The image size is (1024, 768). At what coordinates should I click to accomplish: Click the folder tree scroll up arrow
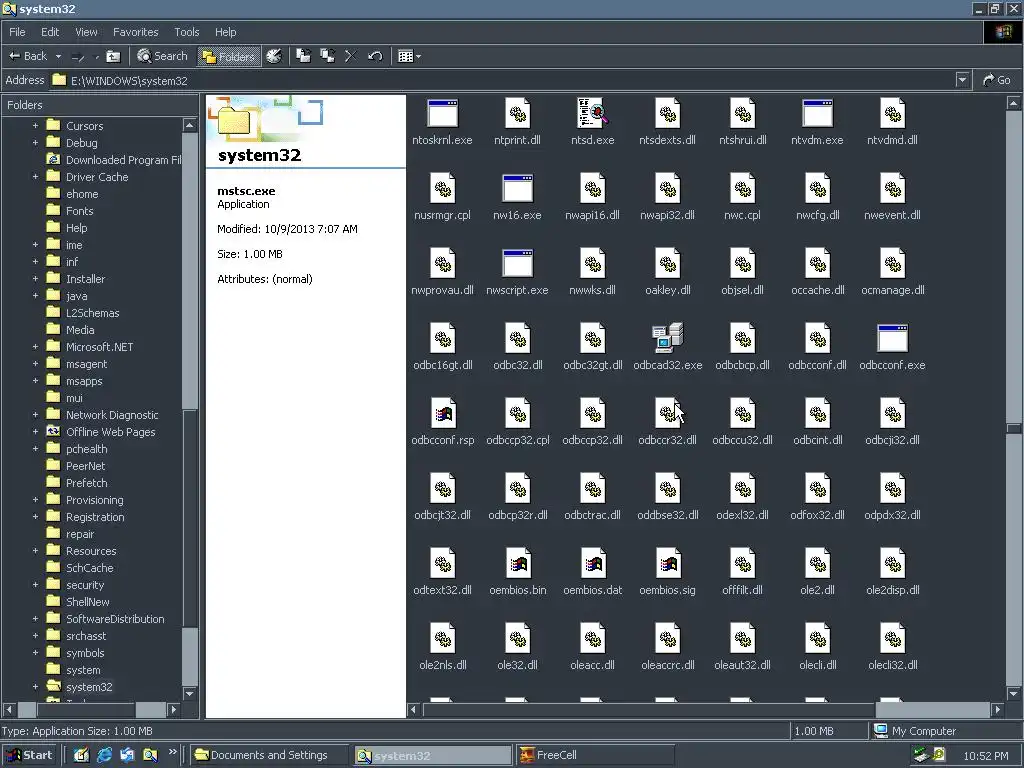pos(189,125)
